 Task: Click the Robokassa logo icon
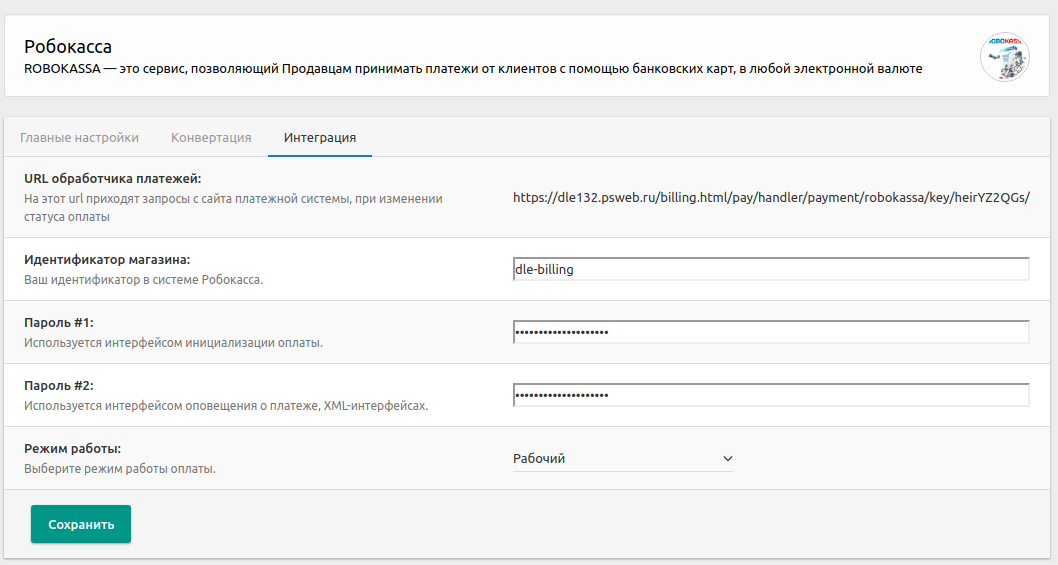pos(1005,57)
